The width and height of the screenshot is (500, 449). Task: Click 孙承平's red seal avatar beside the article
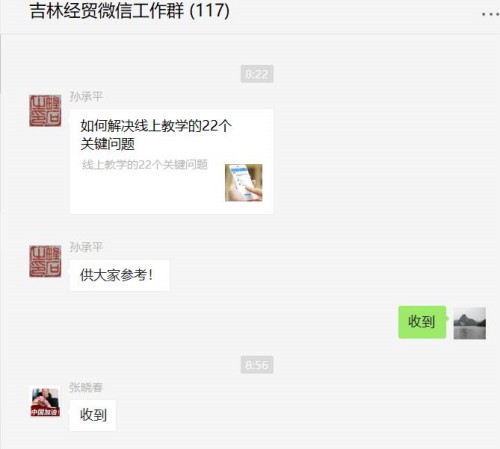click(45, 111)
